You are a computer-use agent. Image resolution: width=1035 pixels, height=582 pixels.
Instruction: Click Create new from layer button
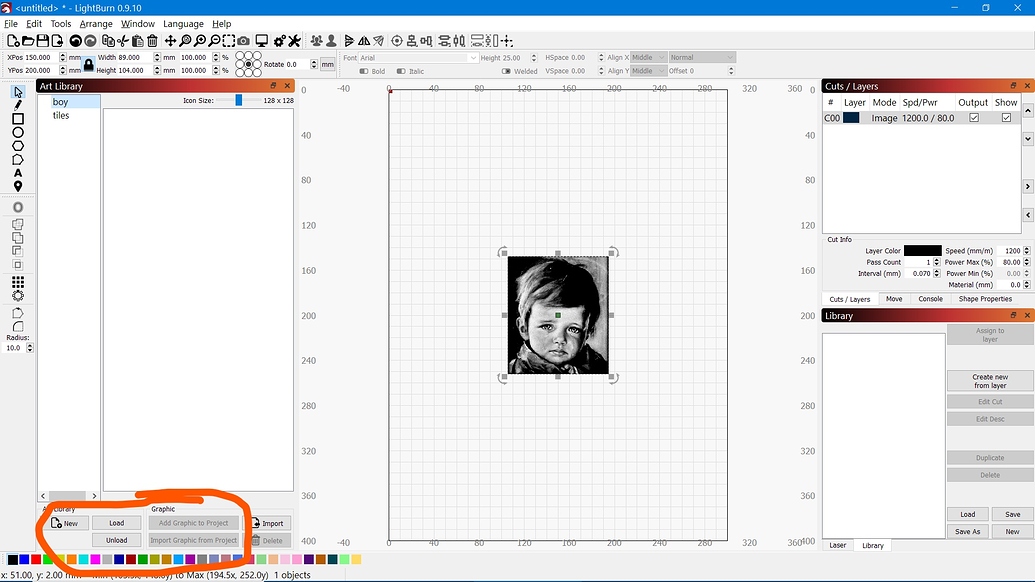pyautogui.click(x=990, y=381)
